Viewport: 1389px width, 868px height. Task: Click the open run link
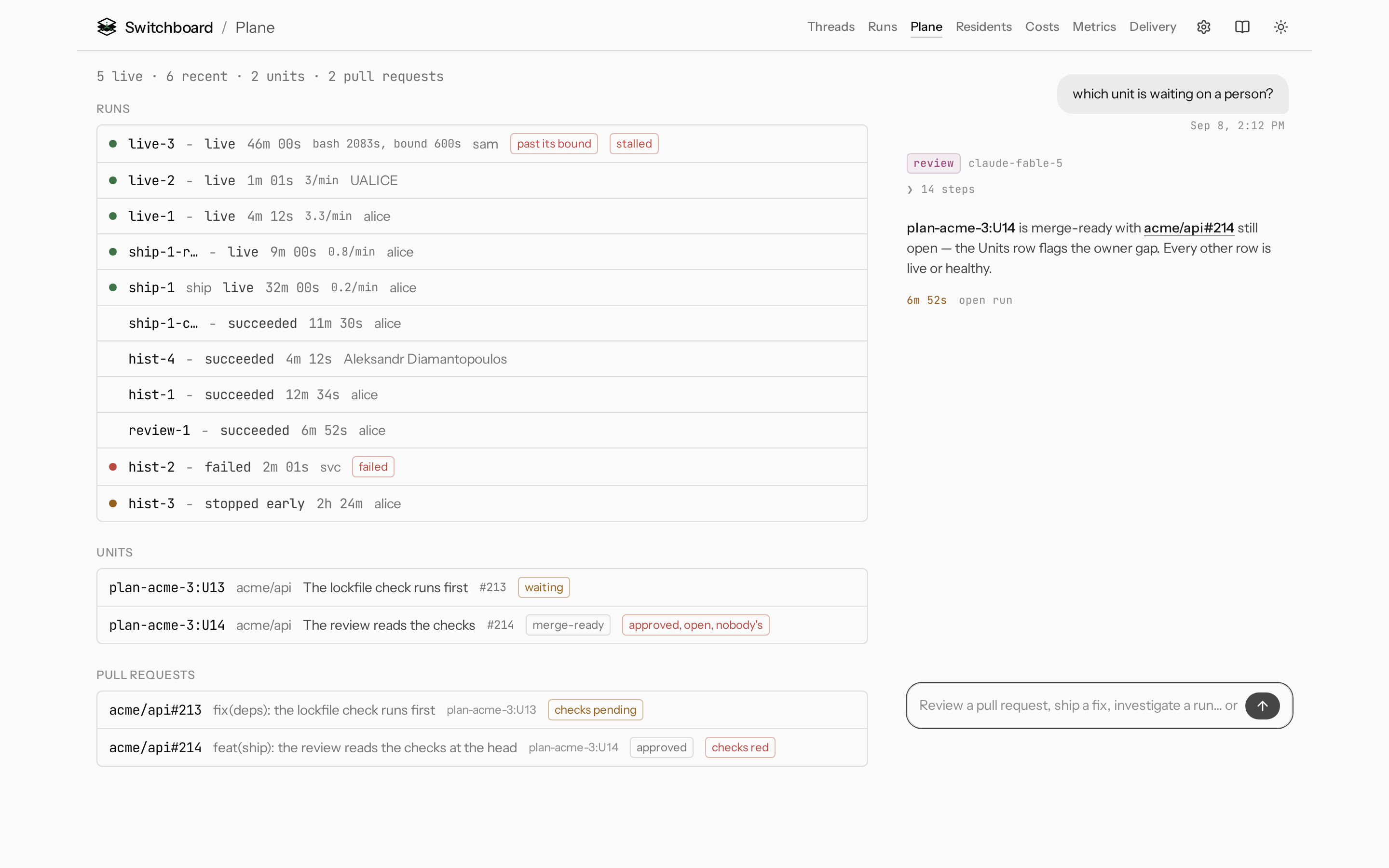[985, 300]
